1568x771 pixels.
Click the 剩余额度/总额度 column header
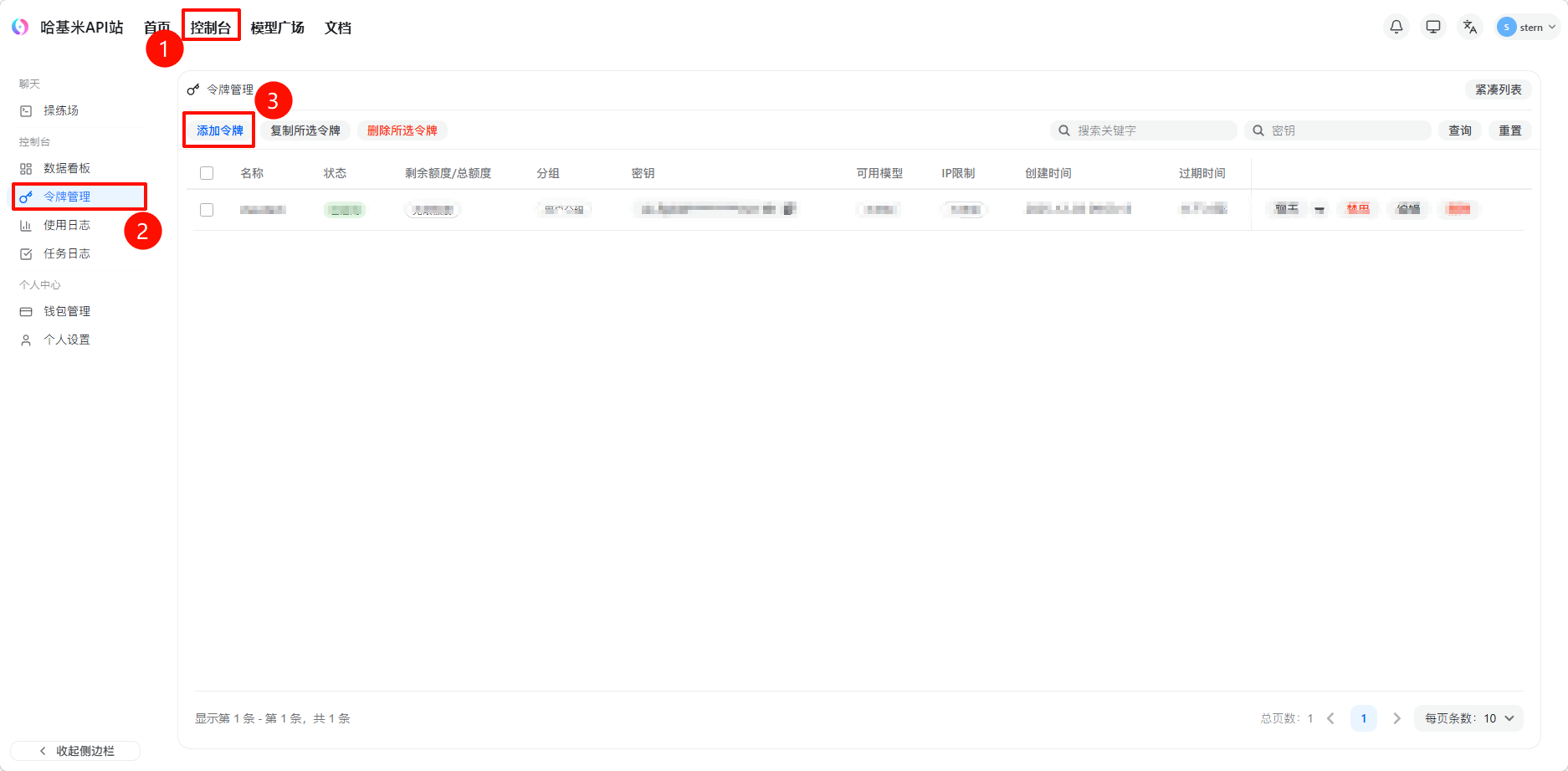click(448, 173)
